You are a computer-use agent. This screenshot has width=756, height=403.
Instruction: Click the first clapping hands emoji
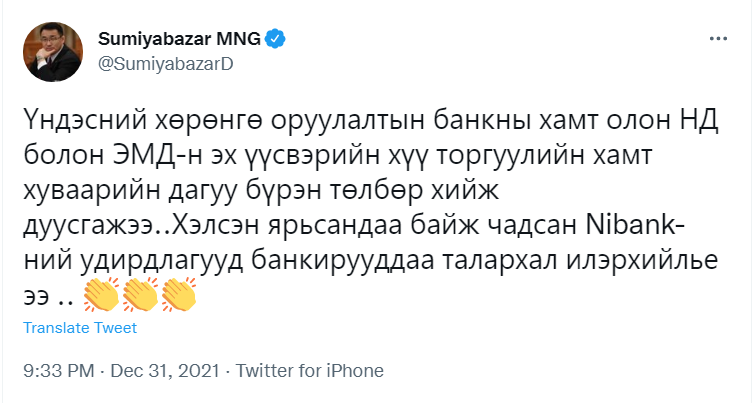coord(102,294)
